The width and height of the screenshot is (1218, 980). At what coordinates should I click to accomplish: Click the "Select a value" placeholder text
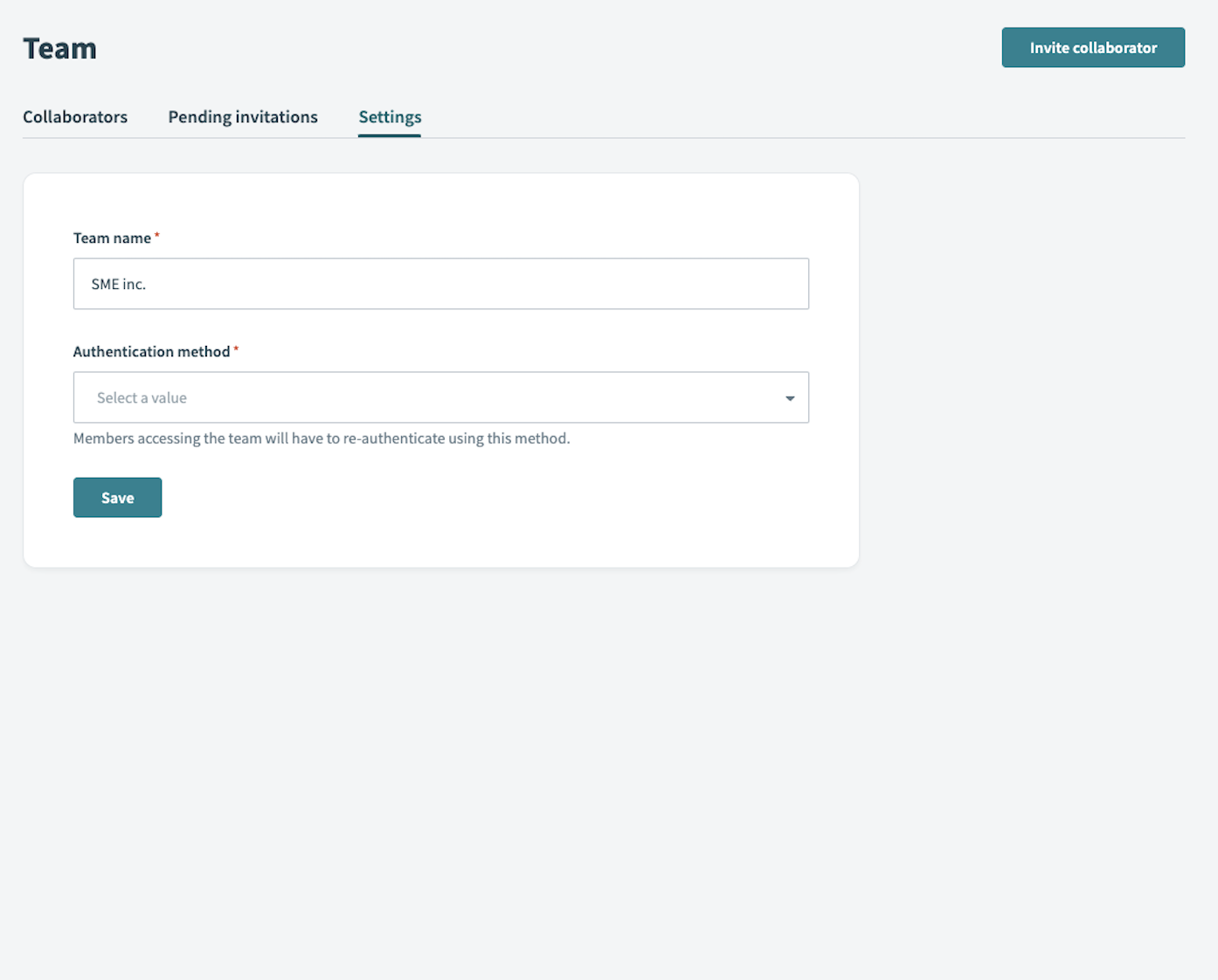click(x=142, y=398)
